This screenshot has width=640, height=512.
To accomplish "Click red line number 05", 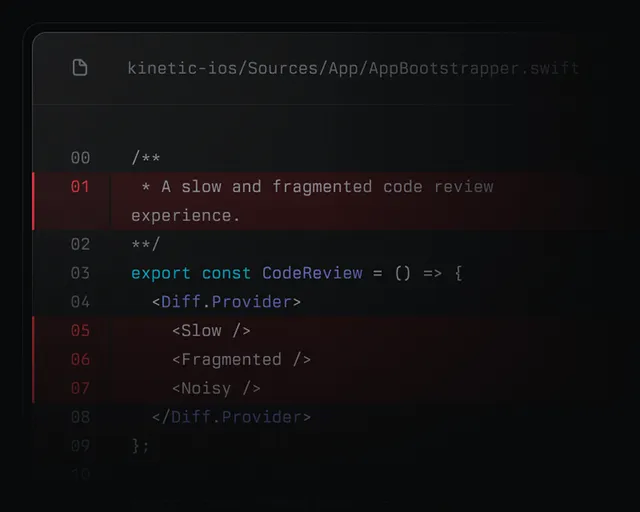I will tap(80, 330).
